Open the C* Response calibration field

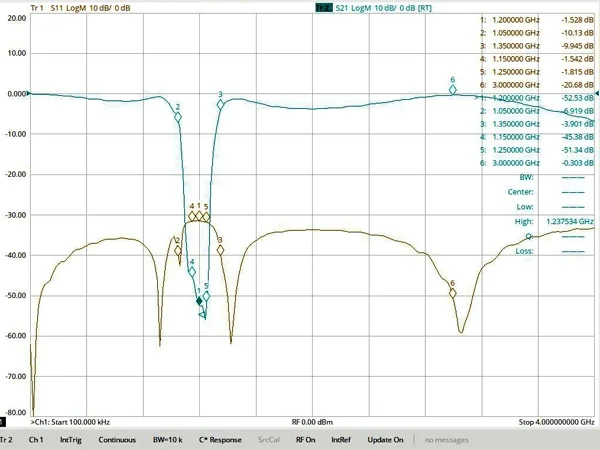[220, 440]
